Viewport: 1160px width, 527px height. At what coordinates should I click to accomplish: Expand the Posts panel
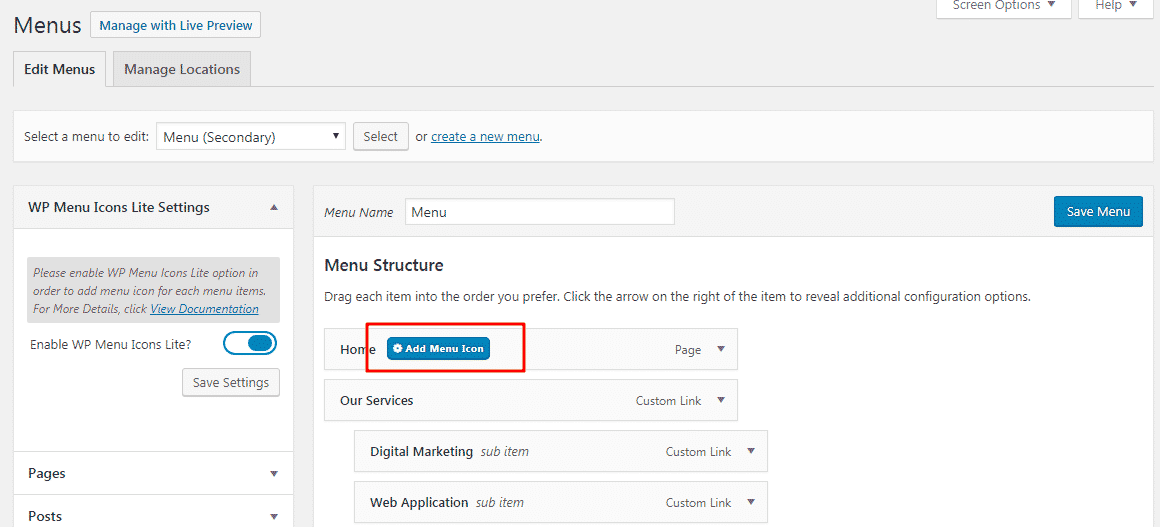click(274, 517)
